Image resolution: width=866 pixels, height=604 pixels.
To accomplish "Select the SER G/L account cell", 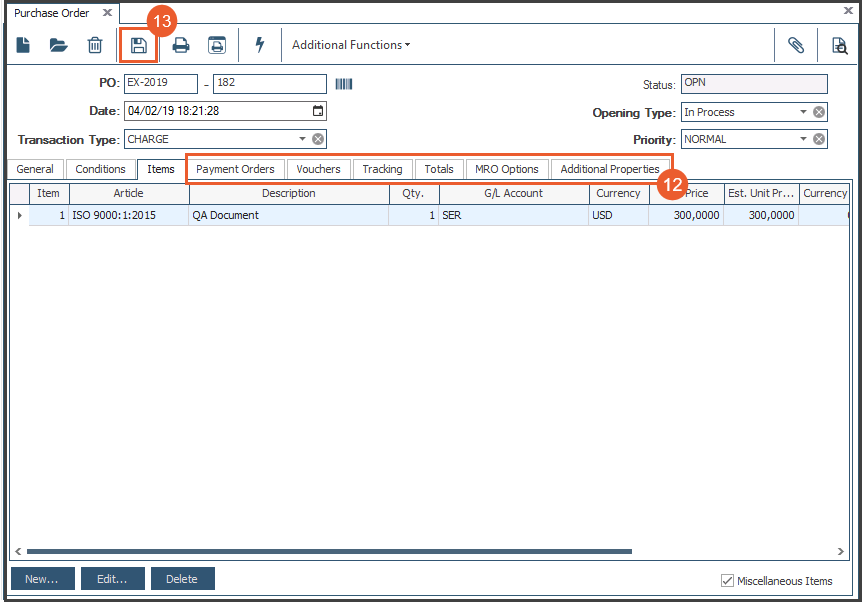I will pos(514,215).
